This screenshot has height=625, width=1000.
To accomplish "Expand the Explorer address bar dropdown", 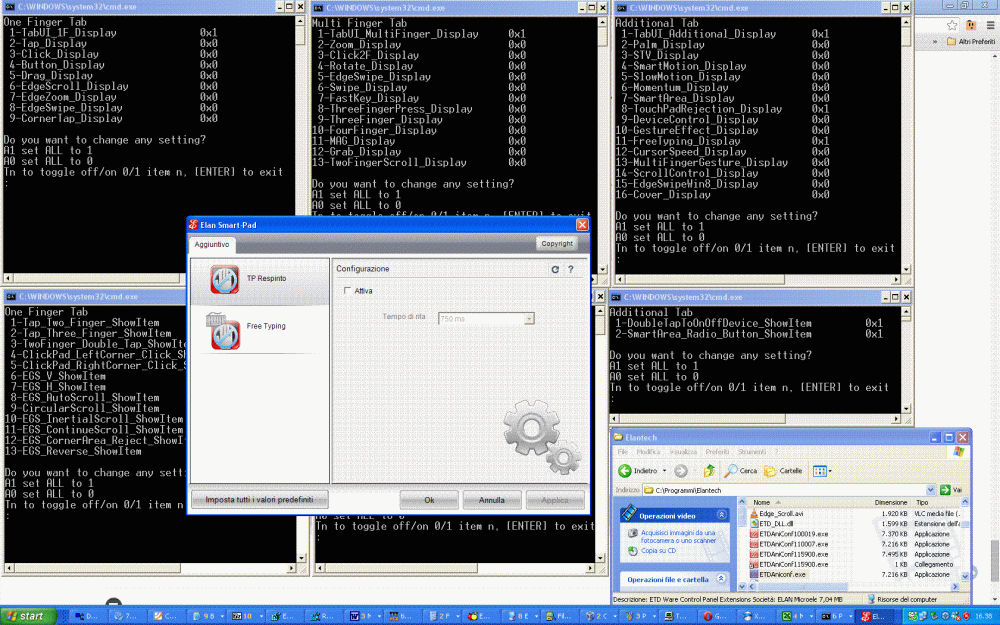I will (x=931, y=490).
